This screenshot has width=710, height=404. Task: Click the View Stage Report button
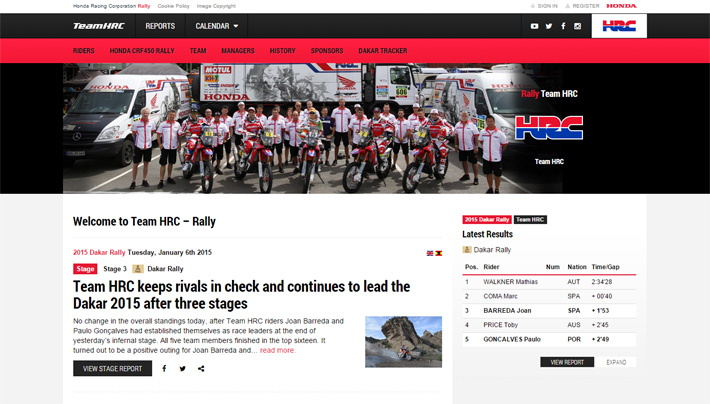pos(112,369)
